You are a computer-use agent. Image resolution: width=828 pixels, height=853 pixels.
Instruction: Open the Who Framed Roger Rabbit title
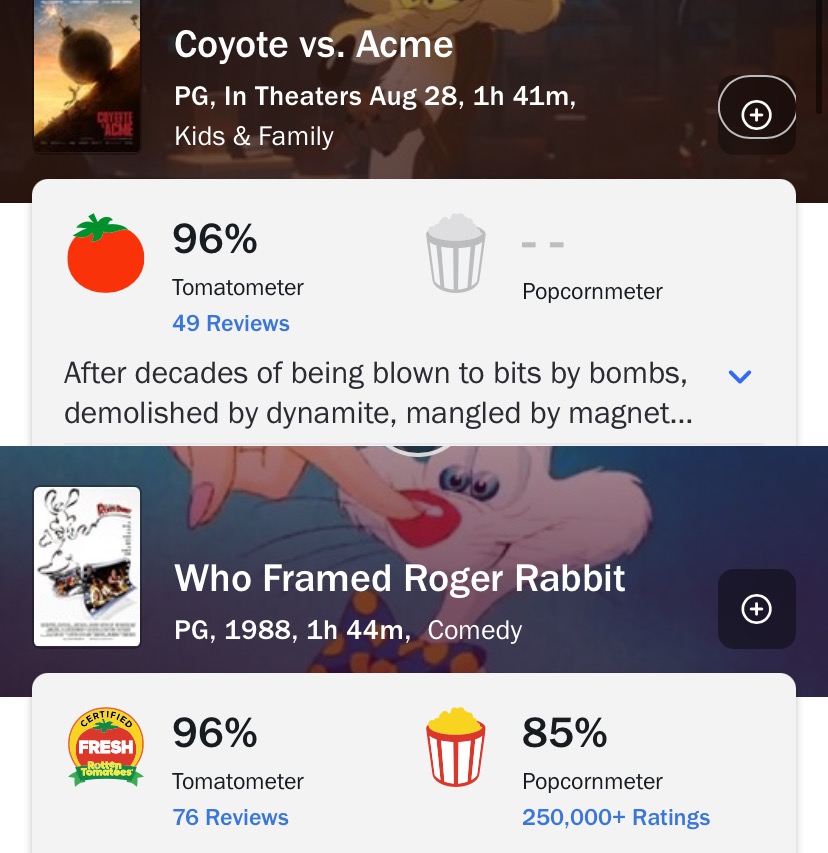[x=399, y=578]
